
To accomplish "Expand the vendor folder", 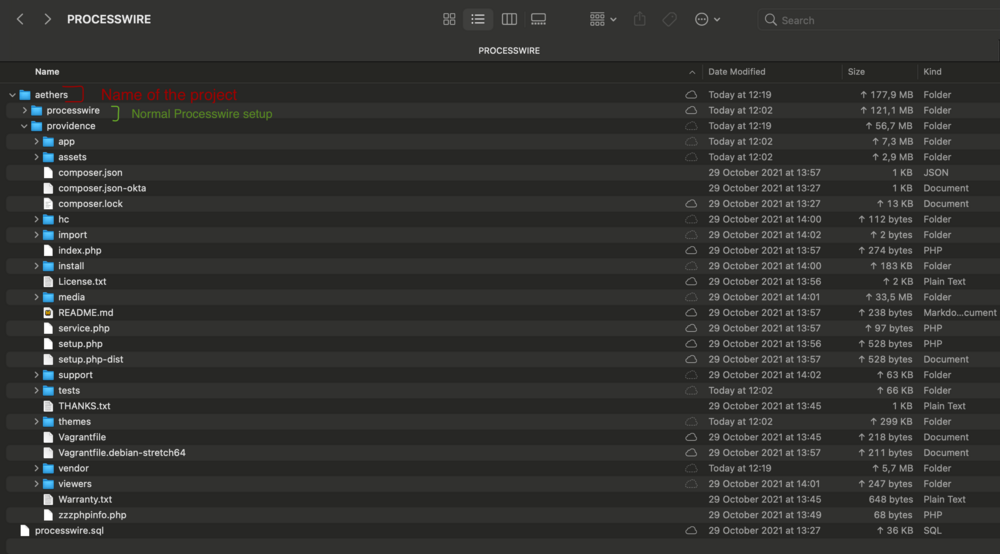I will pyautogui.click(x=36, y=468).
